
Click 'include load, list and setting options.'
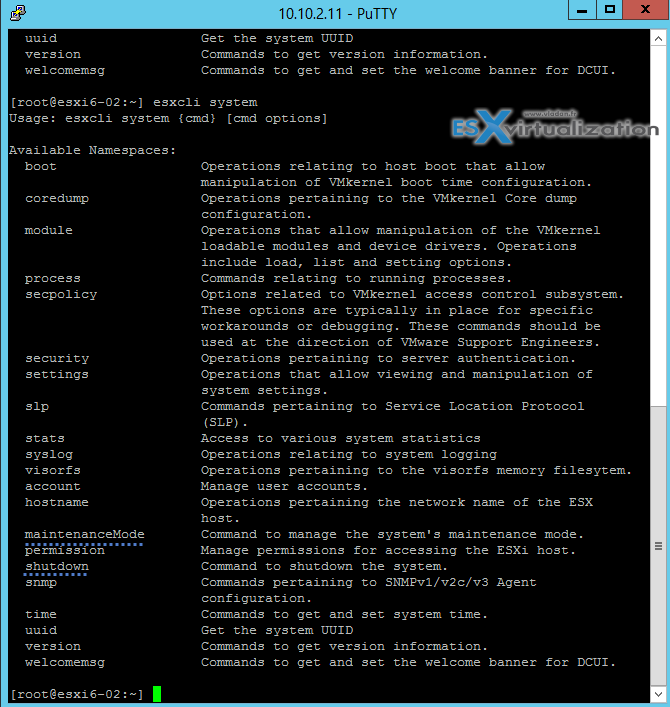(x=356, y=262)
